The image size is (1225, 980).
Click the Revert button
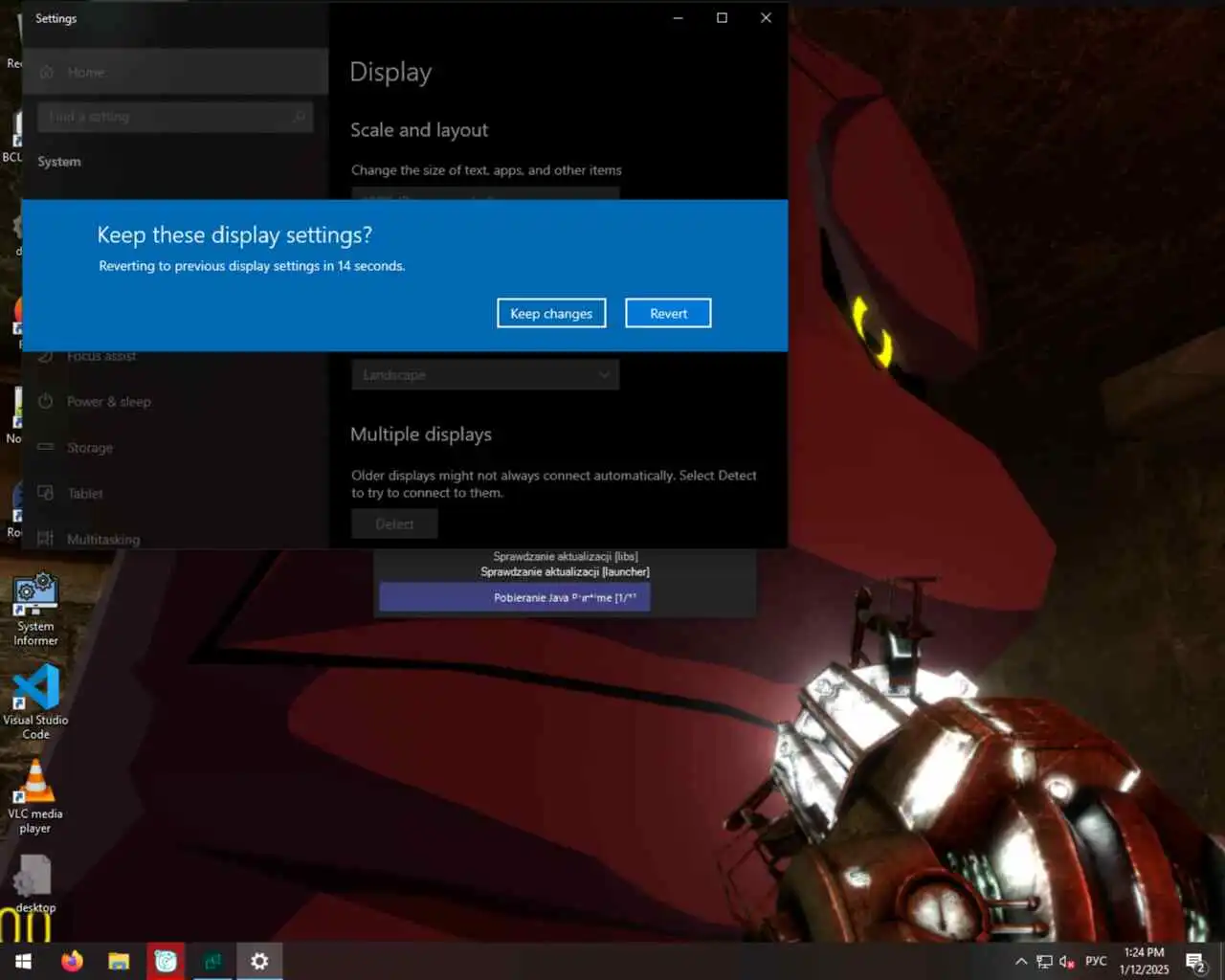coord(668,313)
